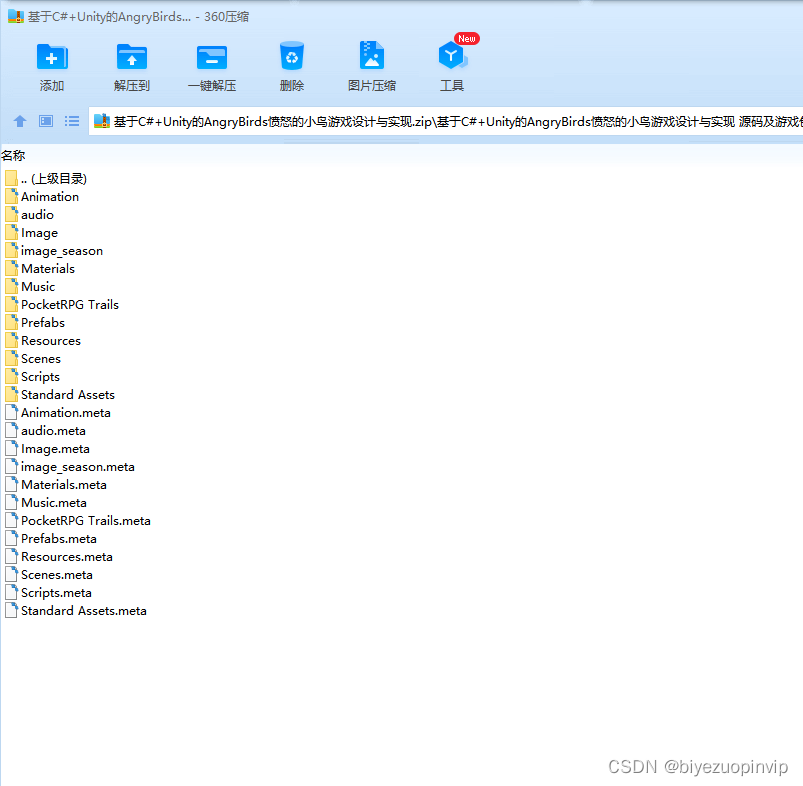Select the Prefabs folder
Image resolution: width=803 pixels, height=786 pixels.
[x=35, y=323]
